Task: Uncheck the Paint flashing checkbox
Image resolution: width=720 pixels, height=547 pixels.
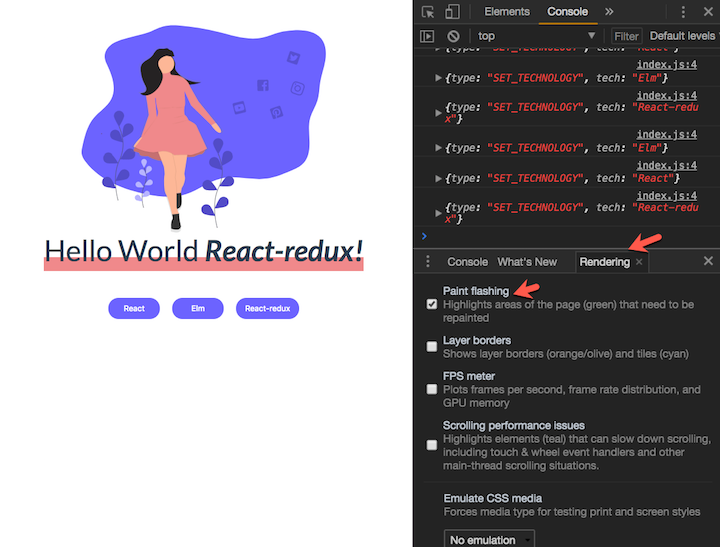Action: coord(432,304)
